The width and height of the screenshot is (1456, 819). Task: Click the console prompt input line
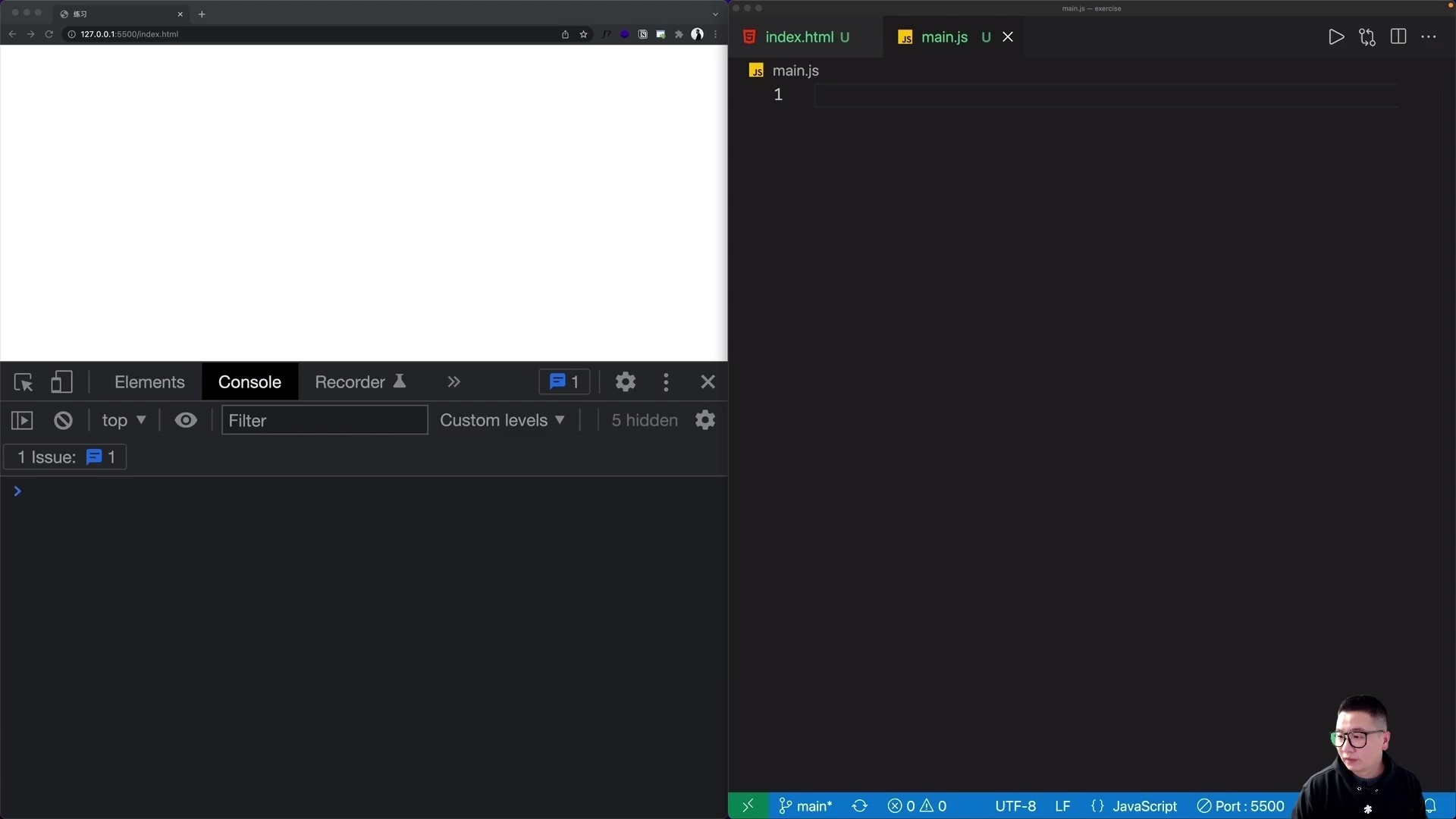(372, 491)
